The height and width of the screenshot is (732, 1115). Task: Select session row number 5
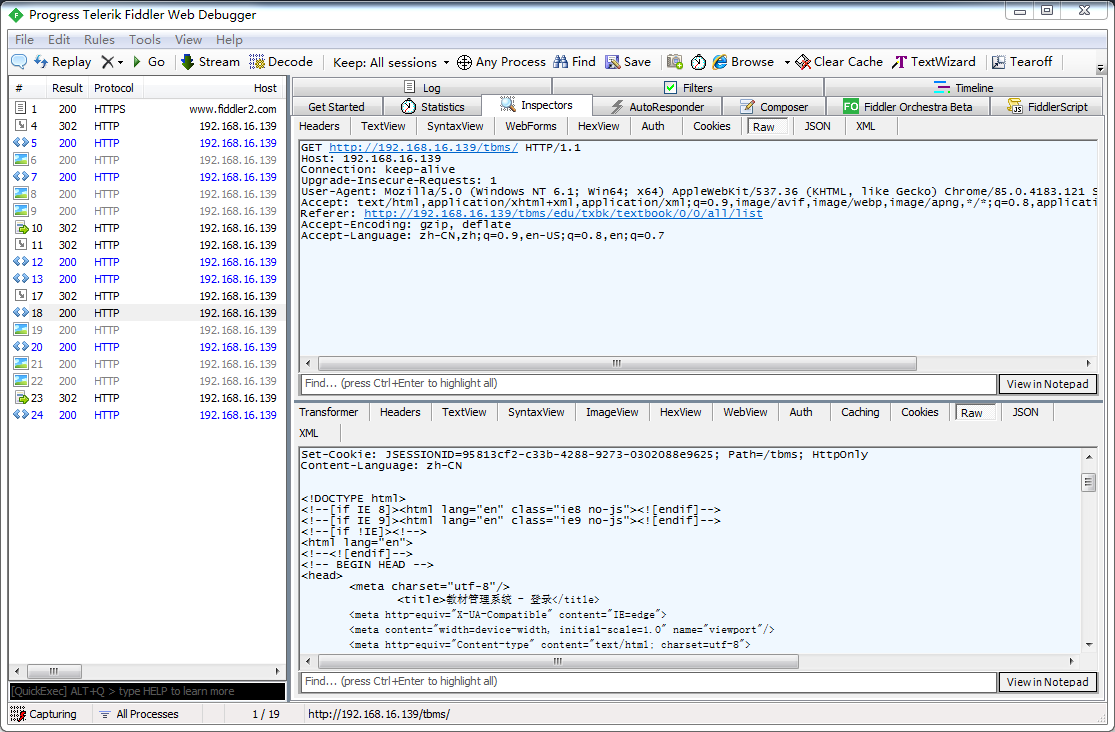pyautogui.click(x=147, y=143)
